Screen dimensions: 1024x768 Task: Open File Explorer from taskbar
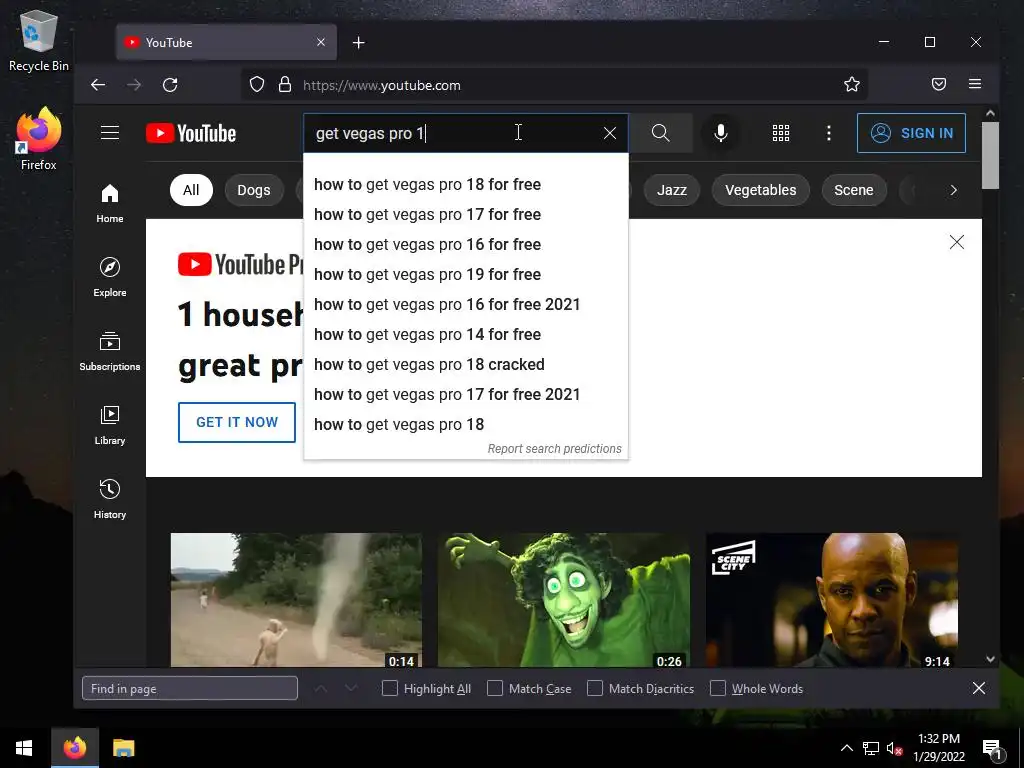[x=123, y=748]
